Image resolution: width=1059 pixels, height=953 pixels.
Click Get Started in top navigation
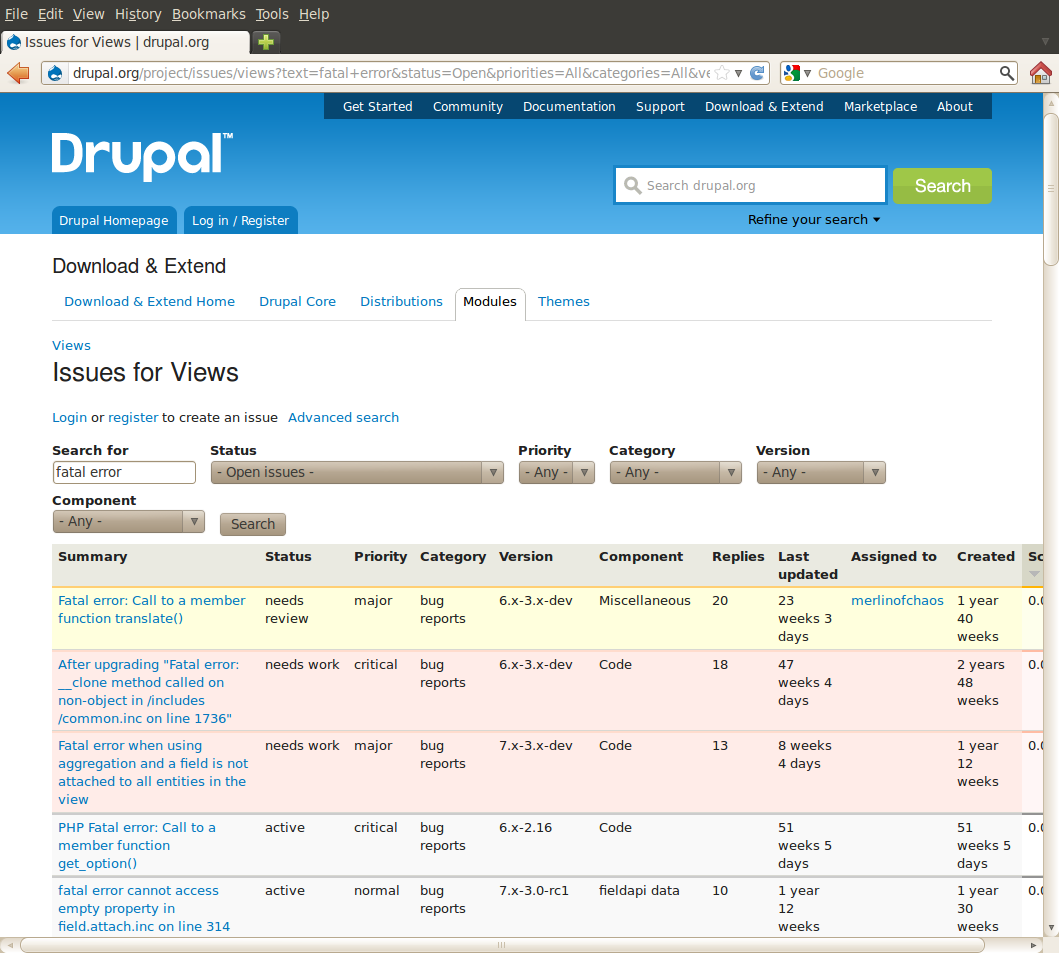(378, 107)
